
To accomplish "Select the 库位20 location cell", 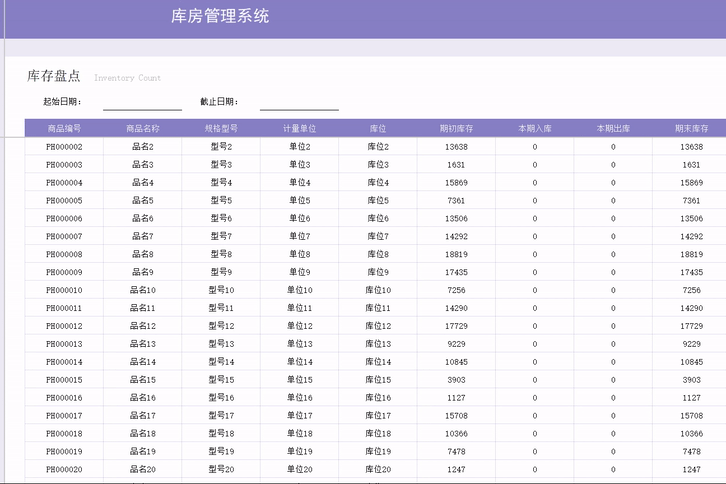I will [x=377, y=469].
